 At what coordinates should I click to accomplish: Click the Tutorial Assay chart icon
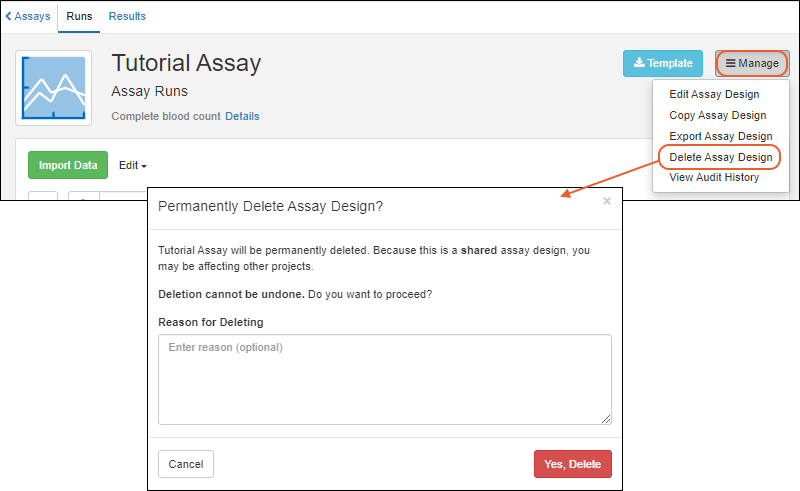[x=53, y=89]
